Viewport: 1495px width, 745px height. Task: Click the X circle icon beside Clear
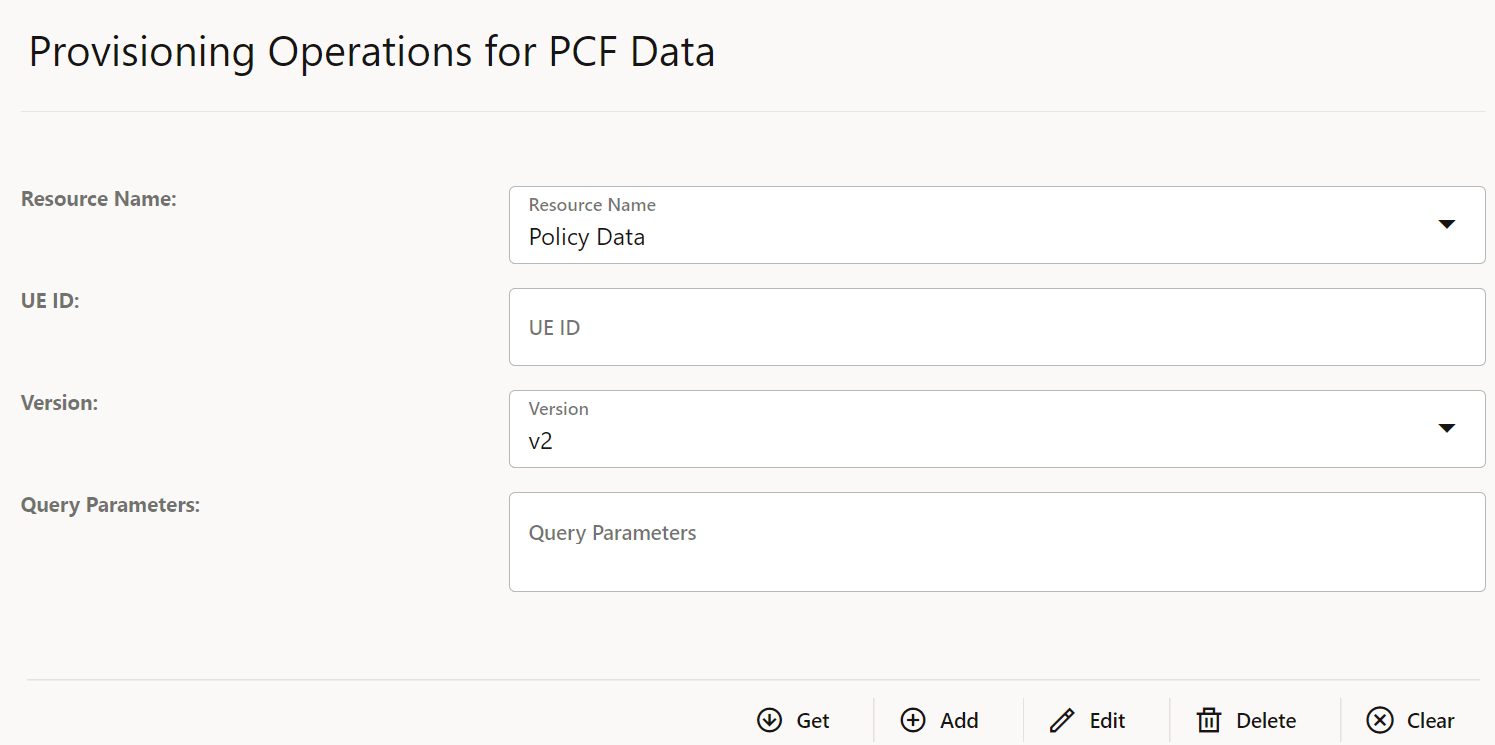pos(1379,720)
